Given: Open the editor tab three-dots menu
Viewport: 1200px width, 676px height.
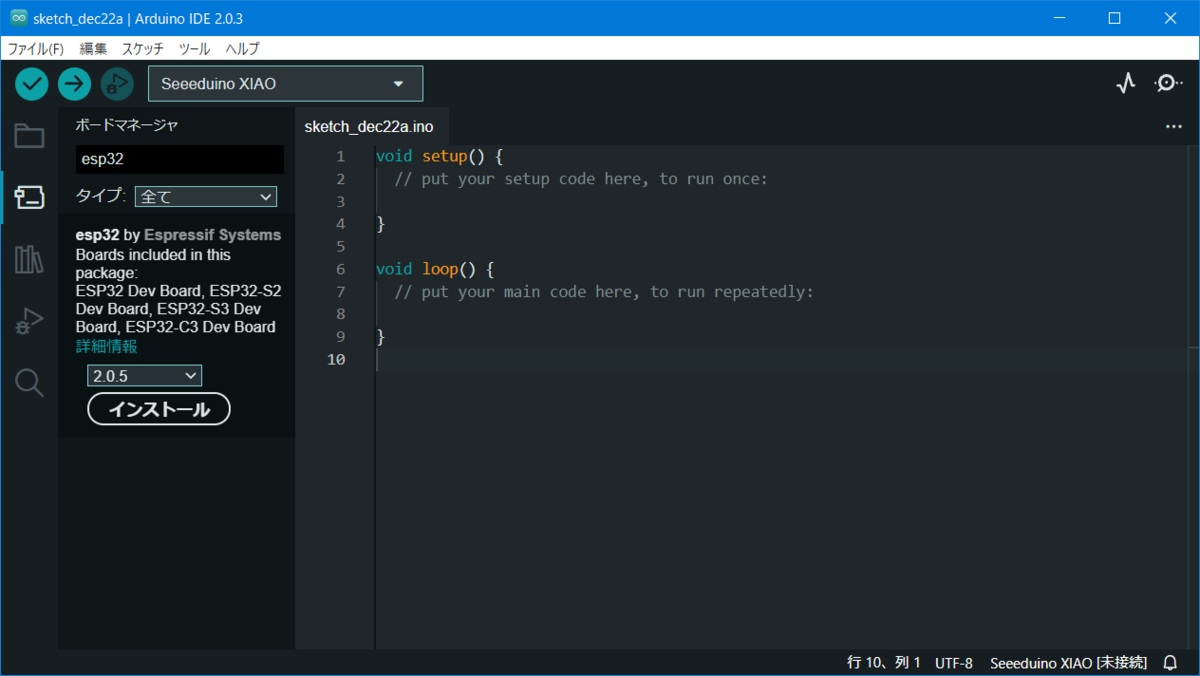Looking at the screenshot, I should coord(1174,127).
